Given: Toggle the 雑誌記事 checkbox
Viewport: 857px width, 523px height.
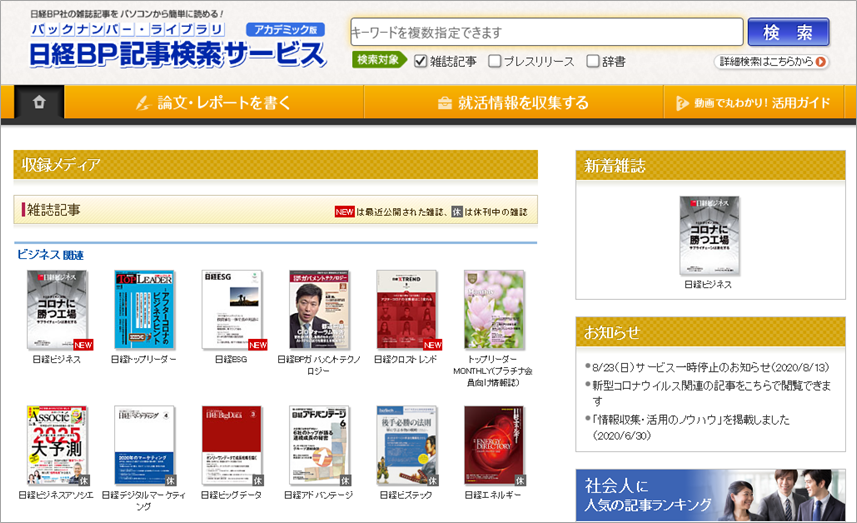Looking at the screenshot, I should [x=420, y=61].
